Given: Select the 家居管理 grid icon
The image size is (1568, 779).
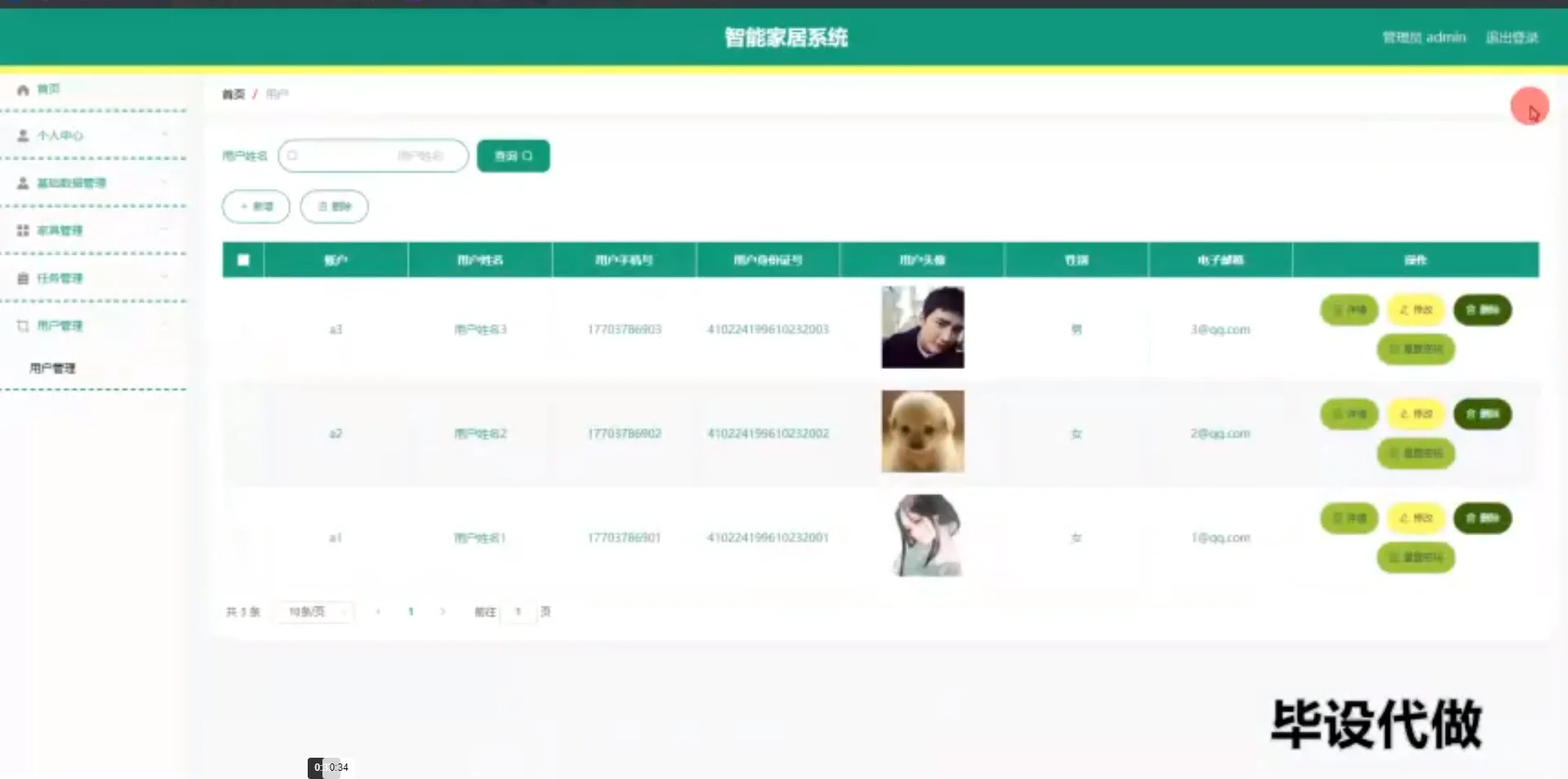Looking at the screenshot, I should pos(23,230).
